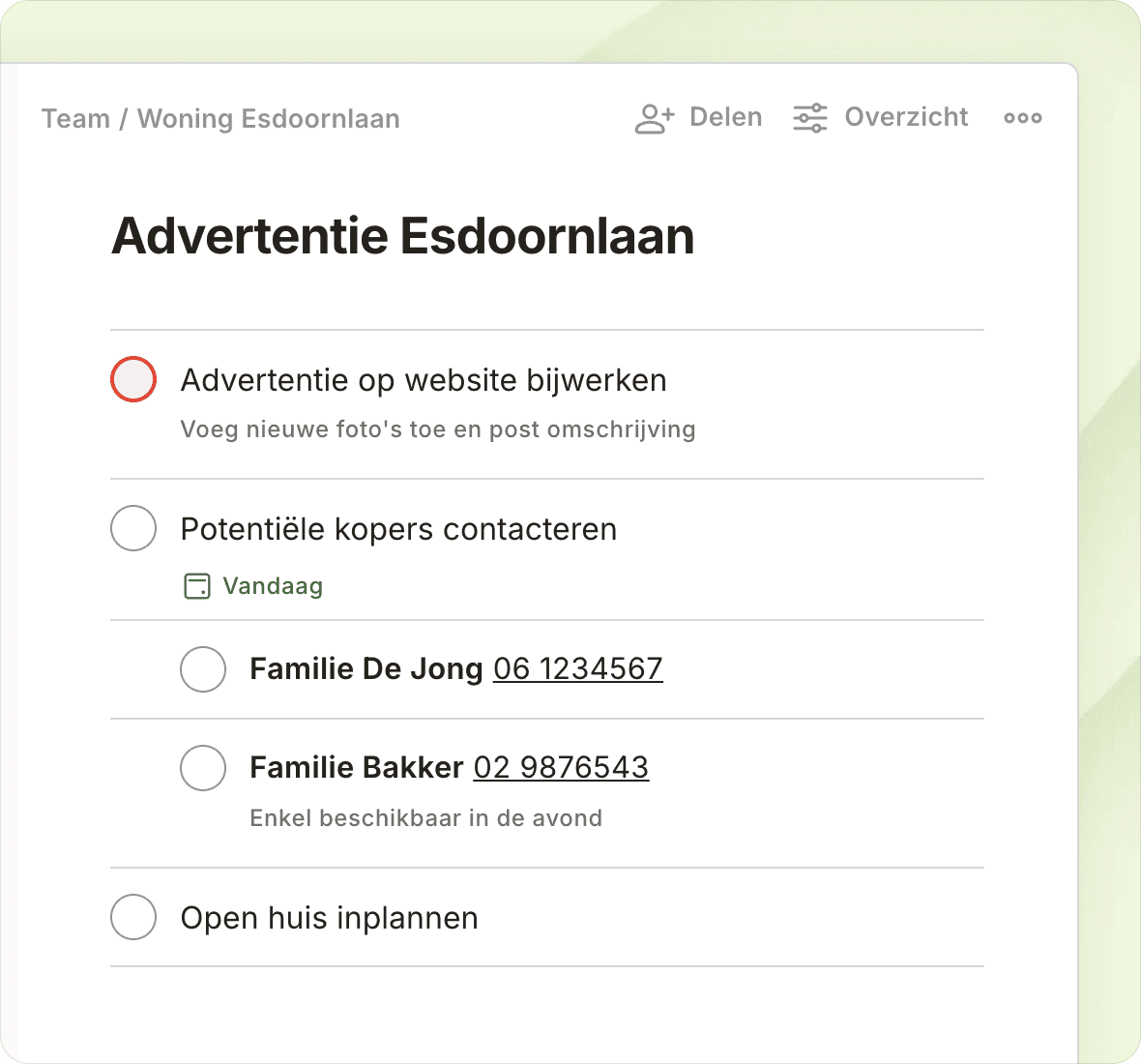Select the 'Advertentie Esdoornlaan' project title
Viewport: 1141px width, 1064px height.
click(403, 236)
